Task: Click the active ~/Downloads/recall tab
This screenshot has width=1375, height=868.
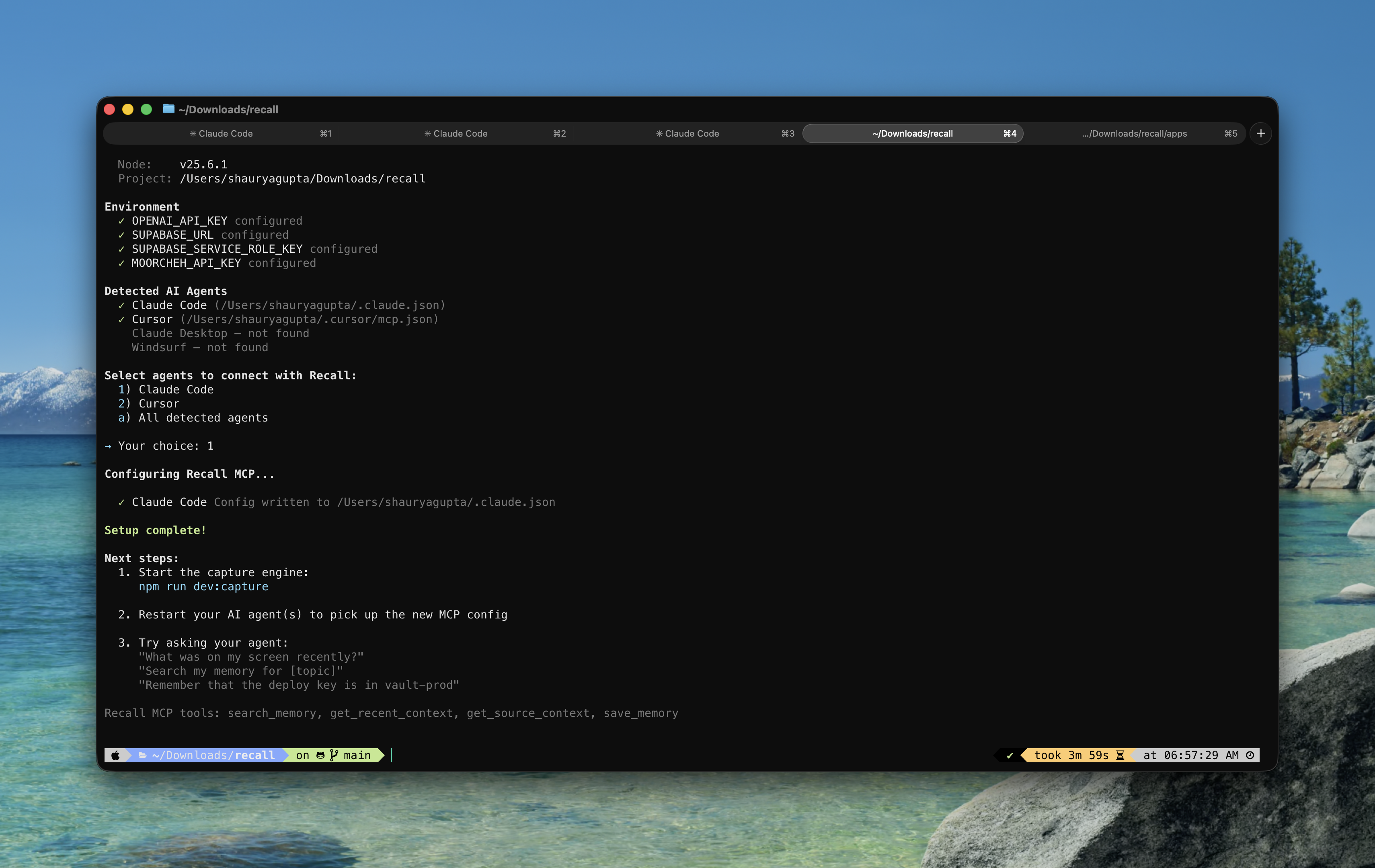Action: (x=912, y=133)
